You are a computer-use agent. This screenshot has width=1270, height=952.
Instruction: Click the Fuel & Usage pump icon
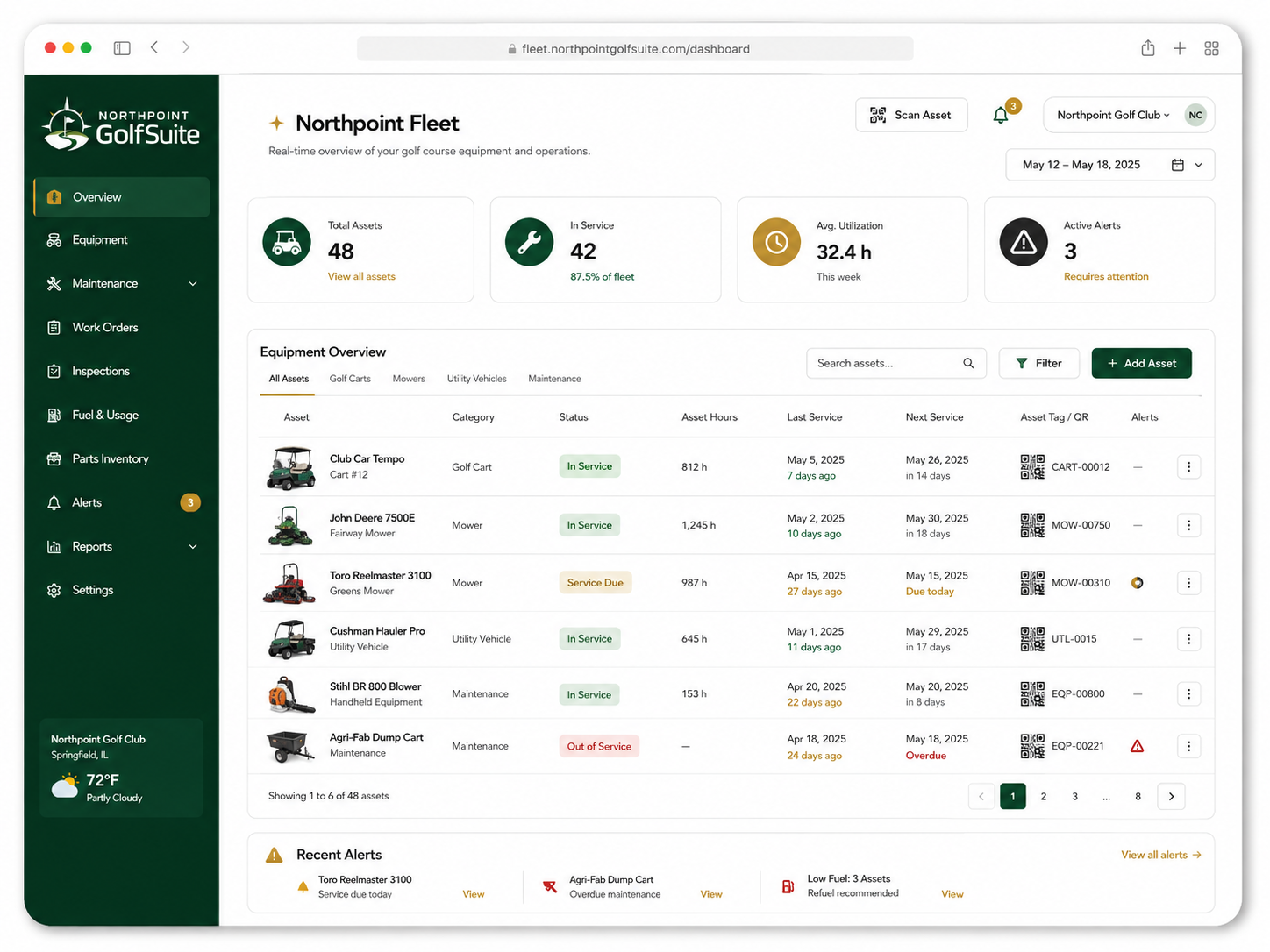point(54,416)
